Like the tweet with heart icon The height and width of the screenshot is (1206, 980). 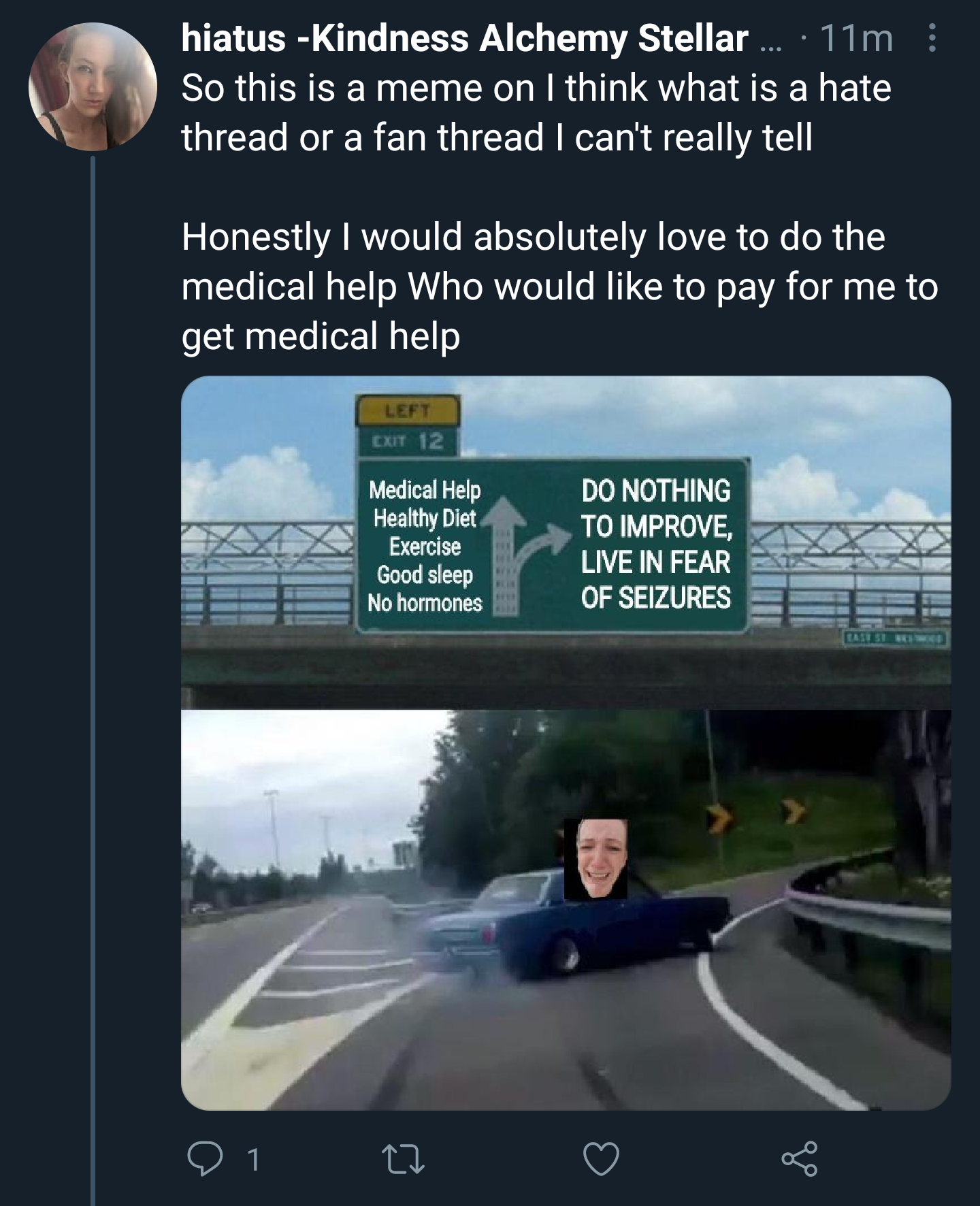click(602, 1159)
